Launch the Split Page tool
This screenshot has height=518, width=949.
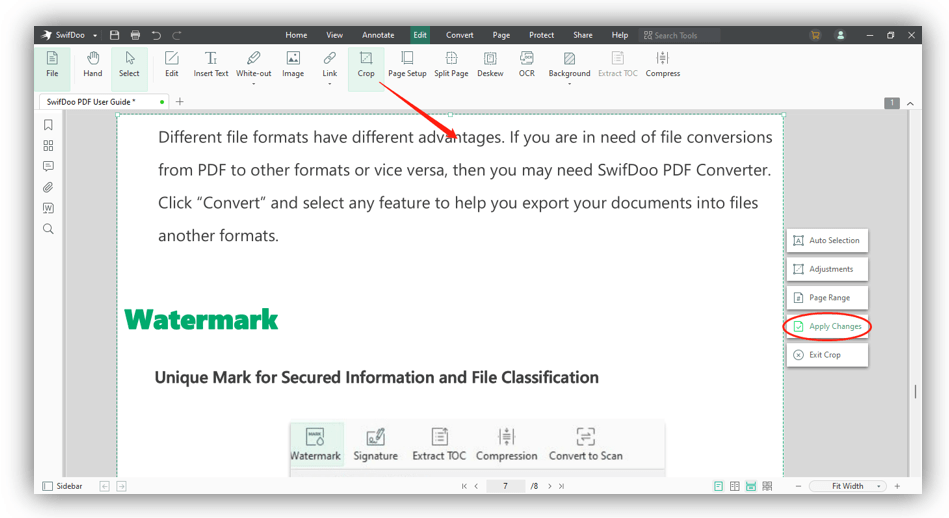[x=451, y=65]
